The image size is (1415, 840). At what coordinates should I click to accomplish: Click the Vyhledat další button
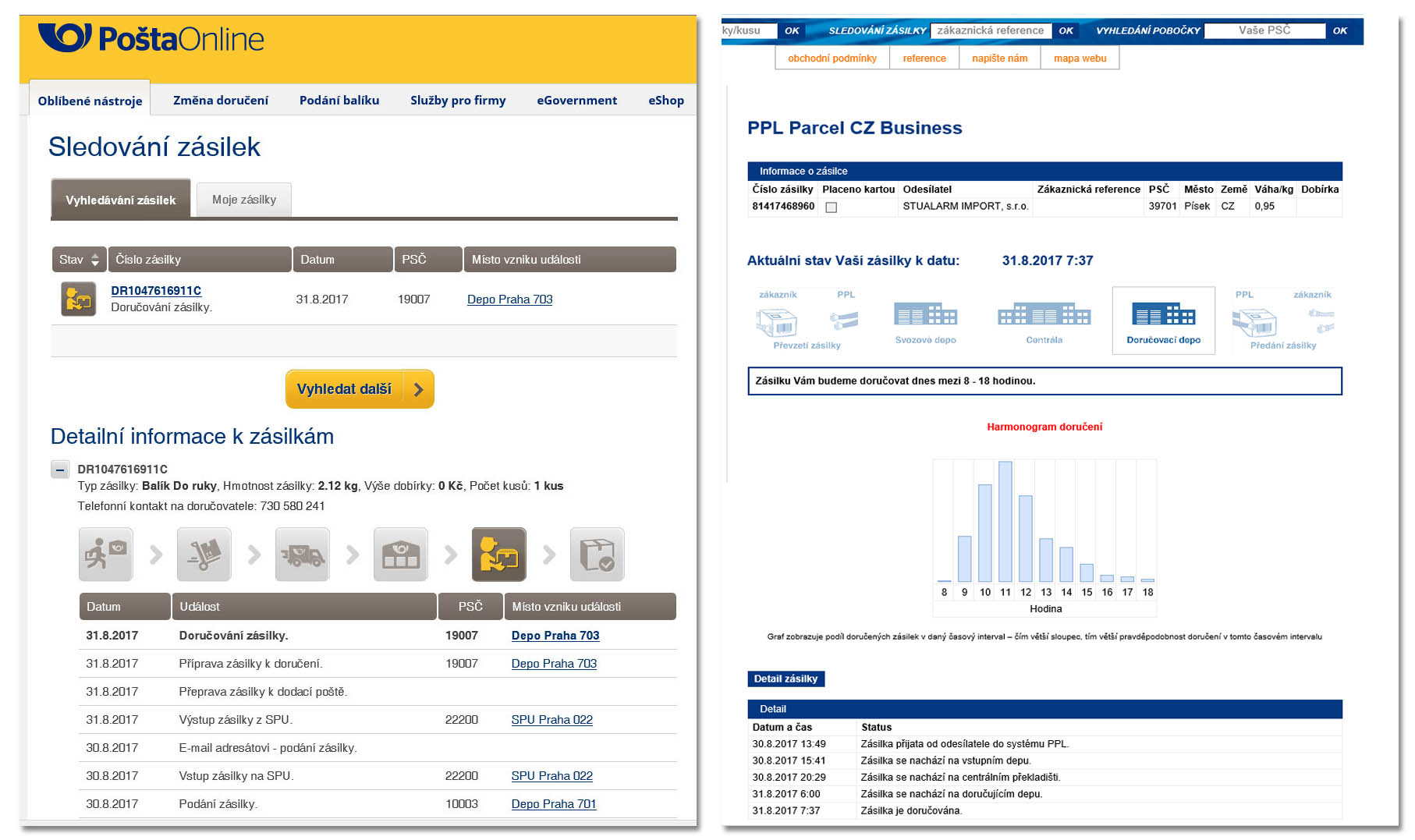pos(360,389)
